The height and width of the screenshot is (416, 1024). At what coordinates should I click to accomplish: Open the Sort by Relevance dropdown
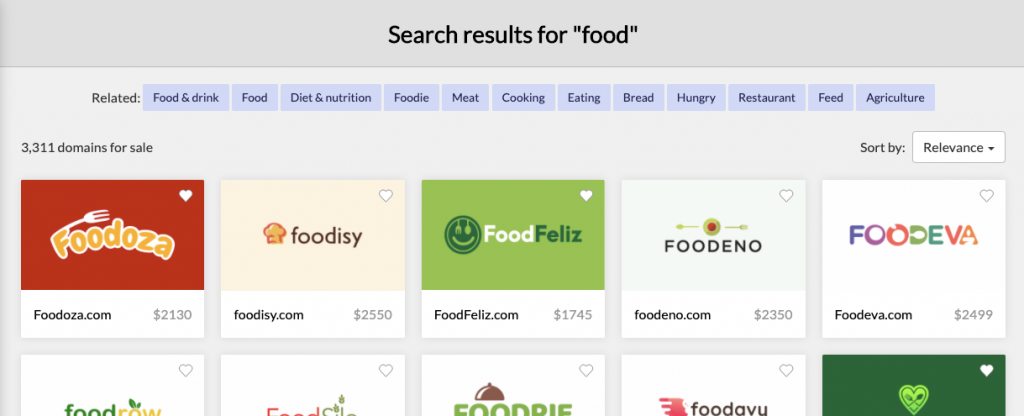click(959, 148)
